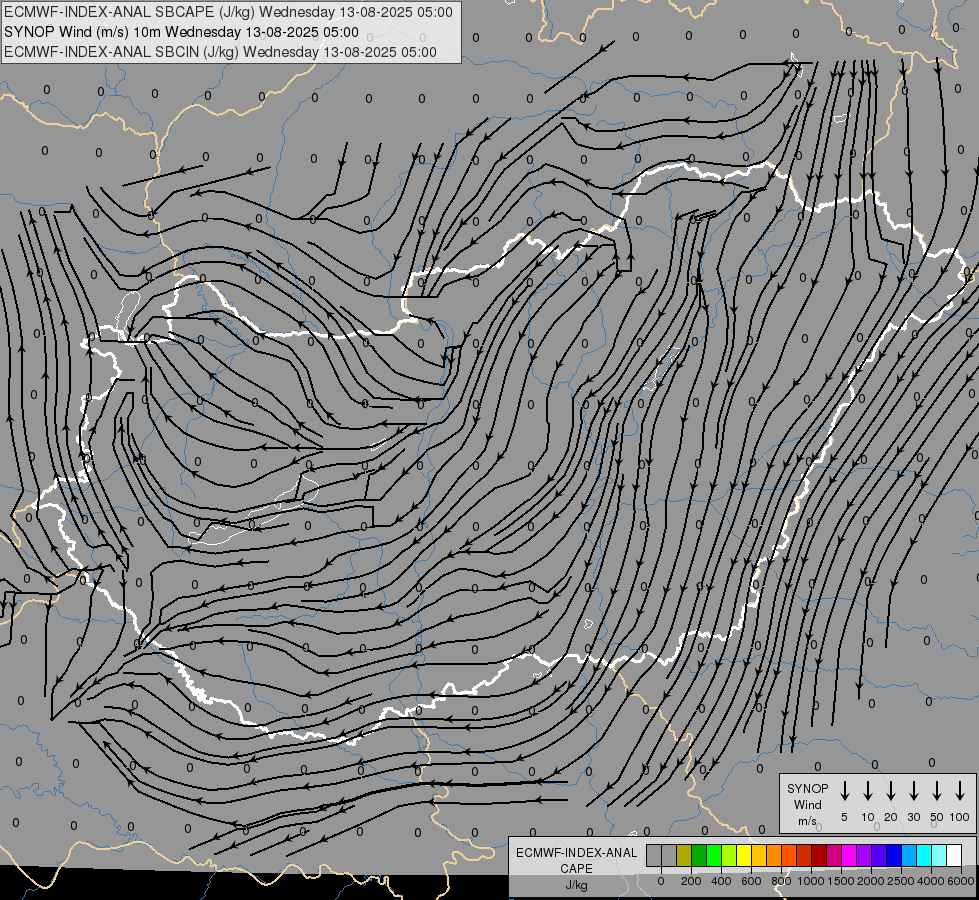979x900 pixels.
Task: Click the '1500' tick on the CAPE scale
Action: click(x=840, y=881)
